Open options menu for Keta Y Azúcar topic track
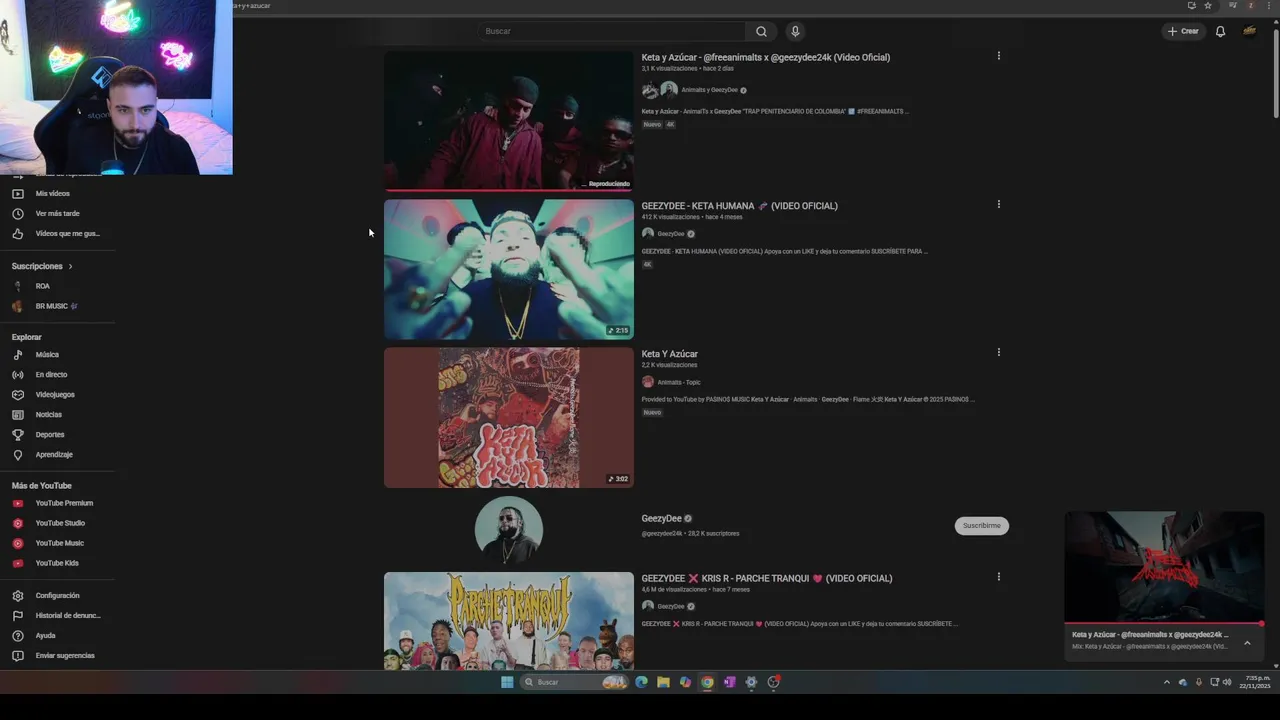1280x720 pixels. [998, 352]
